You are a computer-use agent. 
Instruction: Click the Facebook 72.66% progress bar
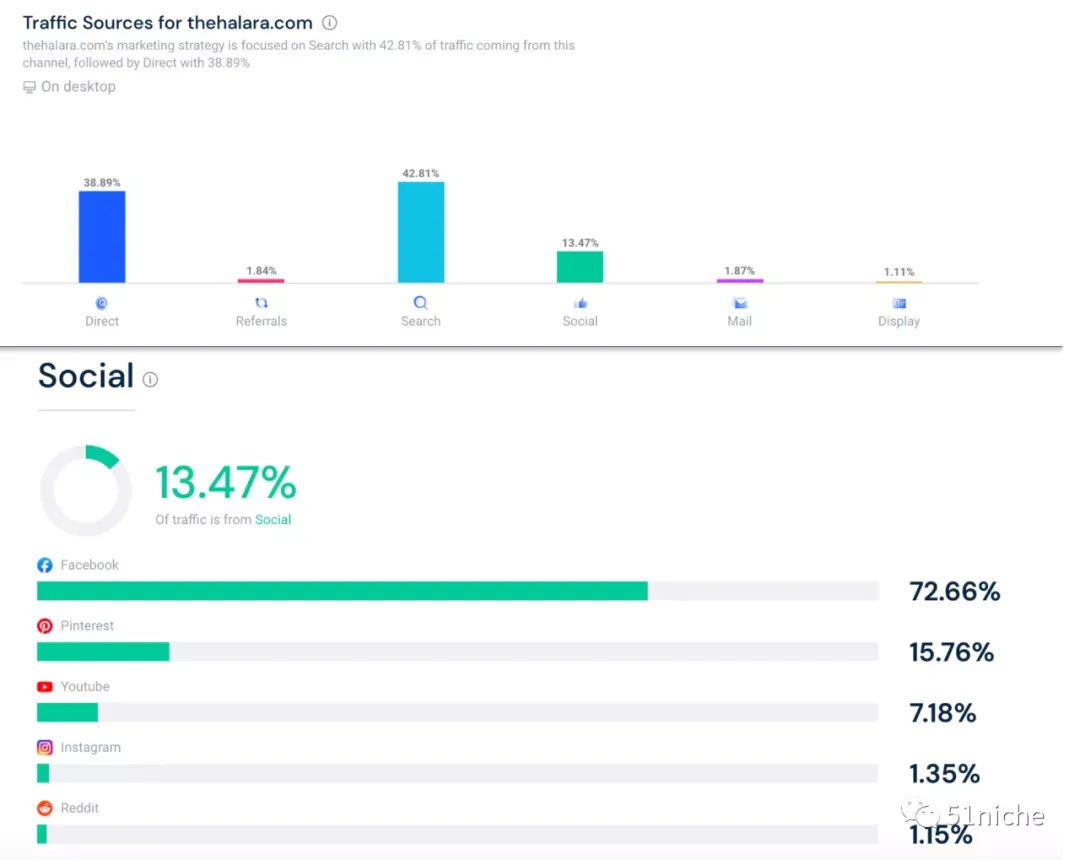(x=458, y=591)
